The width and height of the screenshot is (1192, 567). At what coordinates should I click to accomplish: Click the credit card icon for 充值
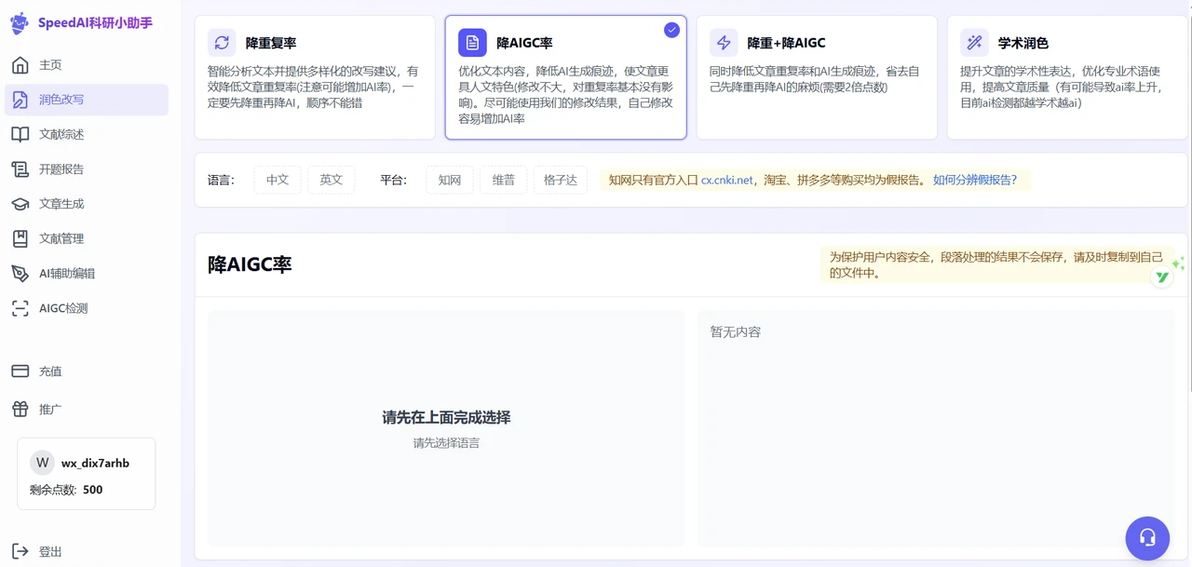pos(21,372)
